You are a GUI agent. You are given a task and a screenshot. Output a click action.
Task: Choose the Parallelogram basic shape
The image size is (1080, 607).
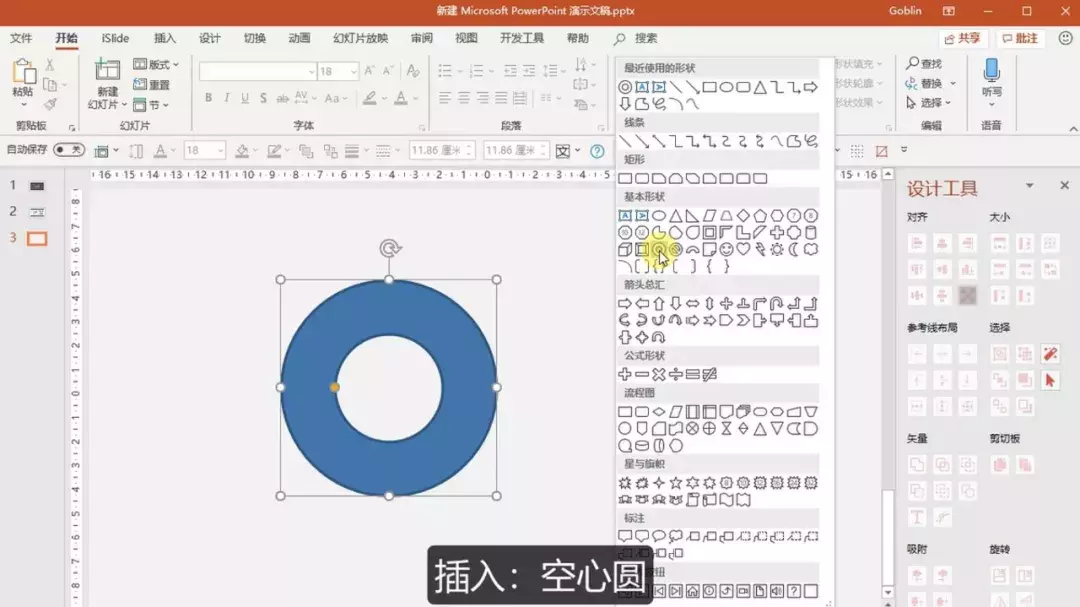coord(709,216)
